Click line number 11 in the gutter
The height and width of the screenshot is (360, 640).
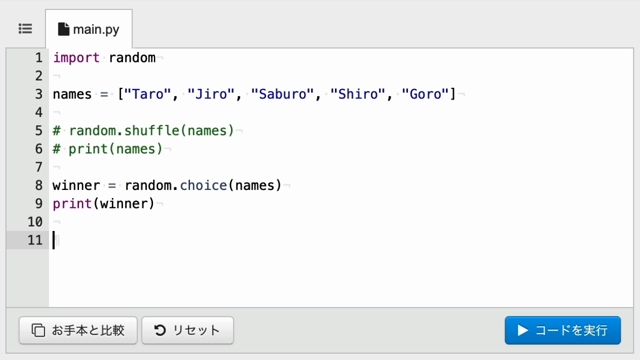[x=35, y=240]
